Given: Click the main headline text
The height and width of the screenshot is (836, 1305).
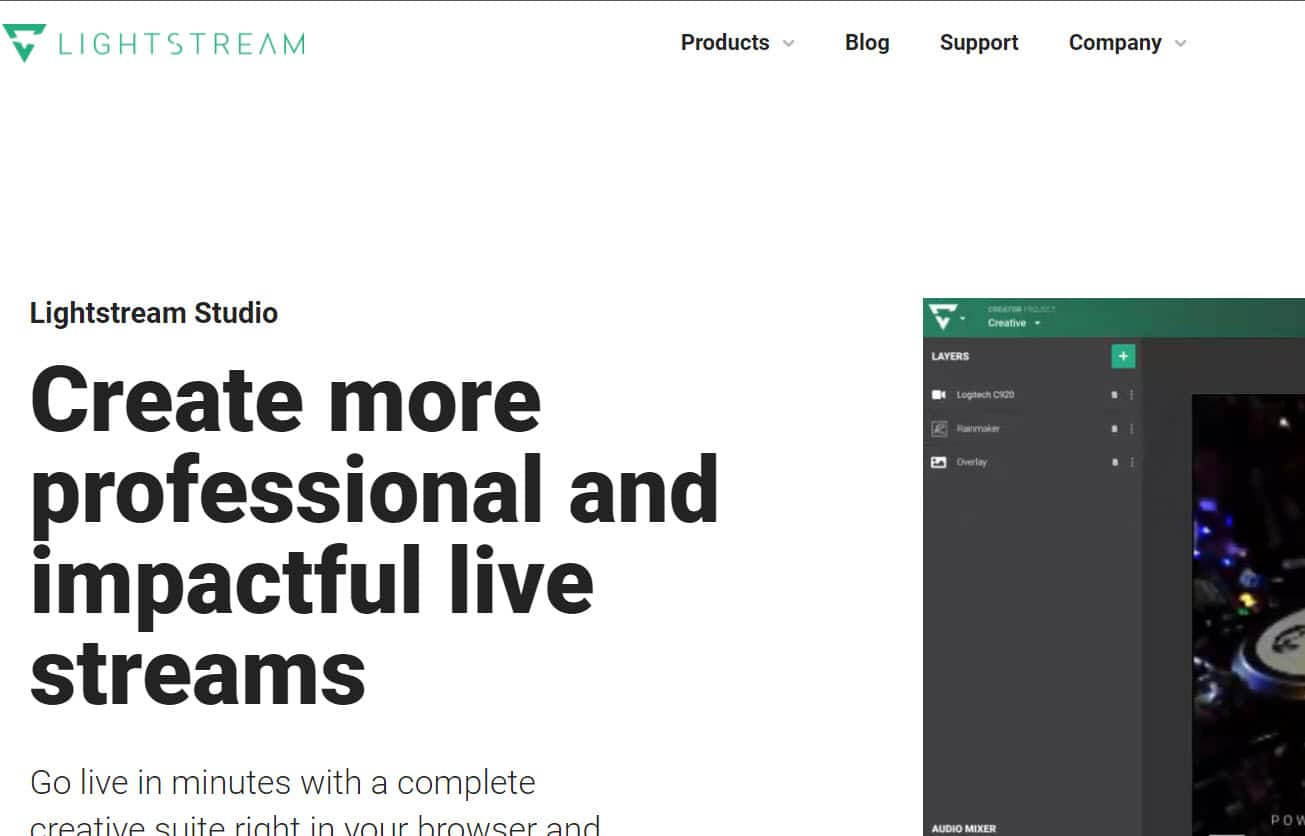Looking at the screenshot, I should (x=375, y=535).
